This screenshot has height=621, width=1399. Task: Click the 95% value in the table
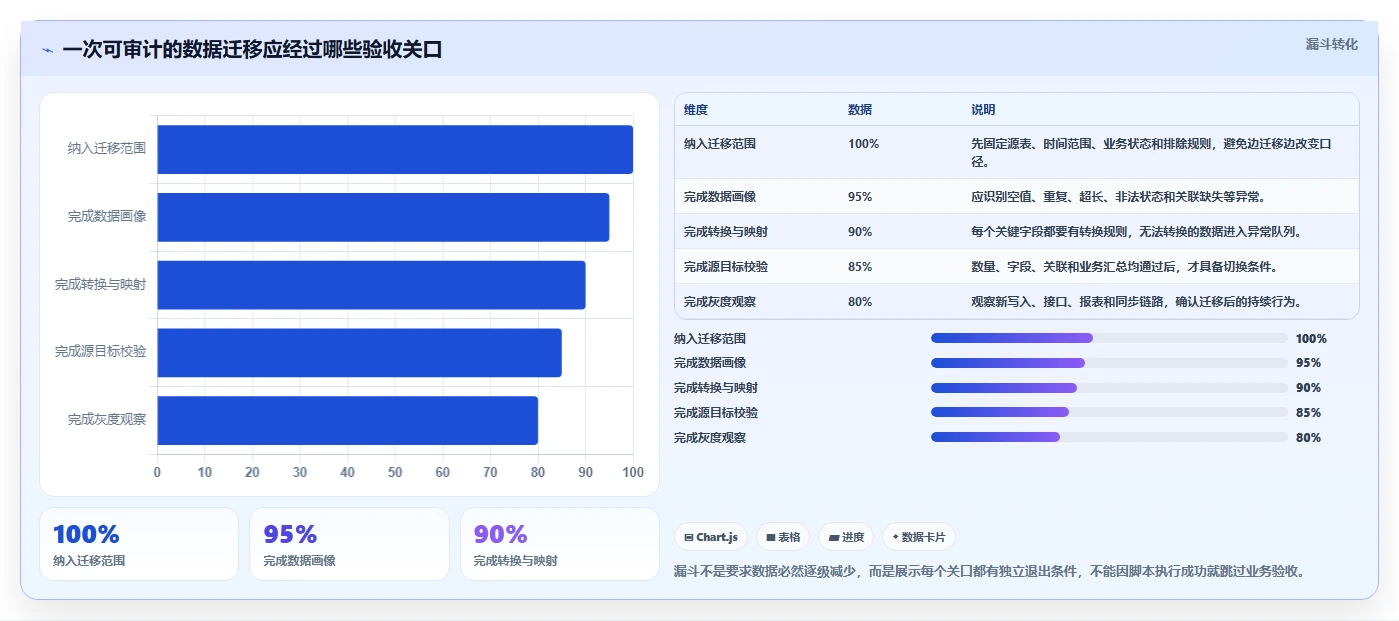860,196
